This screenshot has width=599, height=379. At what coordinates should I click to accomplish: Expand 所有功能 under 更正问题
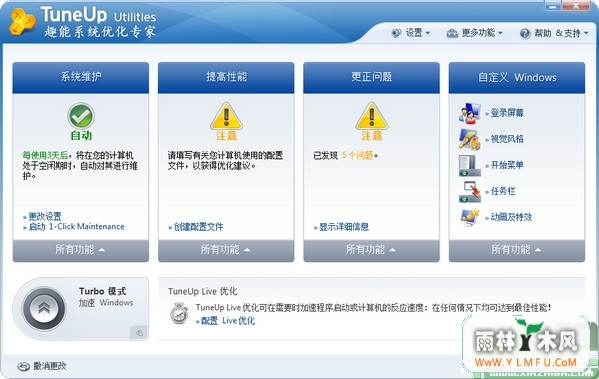(372, 250)
